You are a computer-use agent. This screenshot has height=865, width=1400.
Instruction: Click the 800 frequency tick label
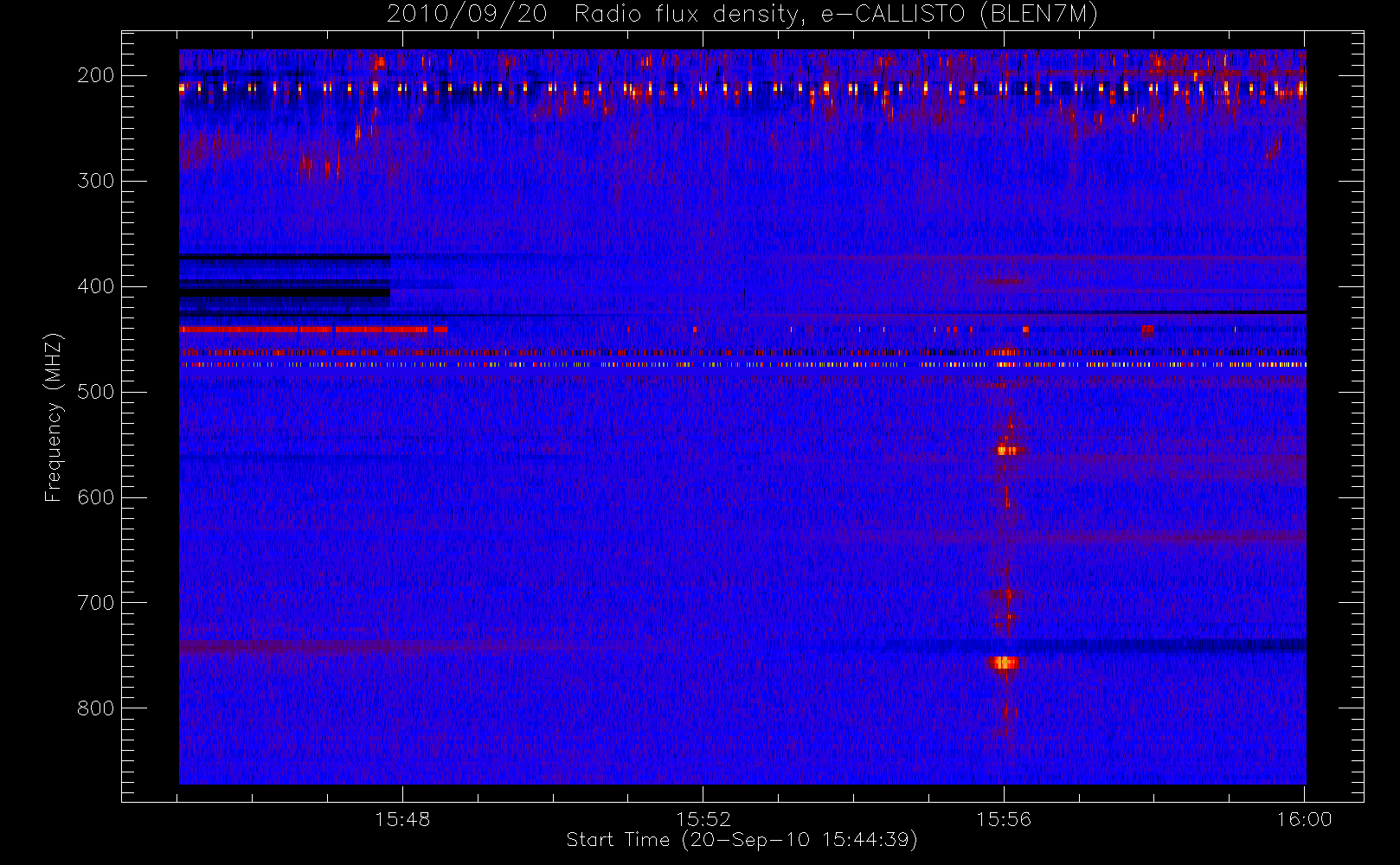tap(96, 708)
